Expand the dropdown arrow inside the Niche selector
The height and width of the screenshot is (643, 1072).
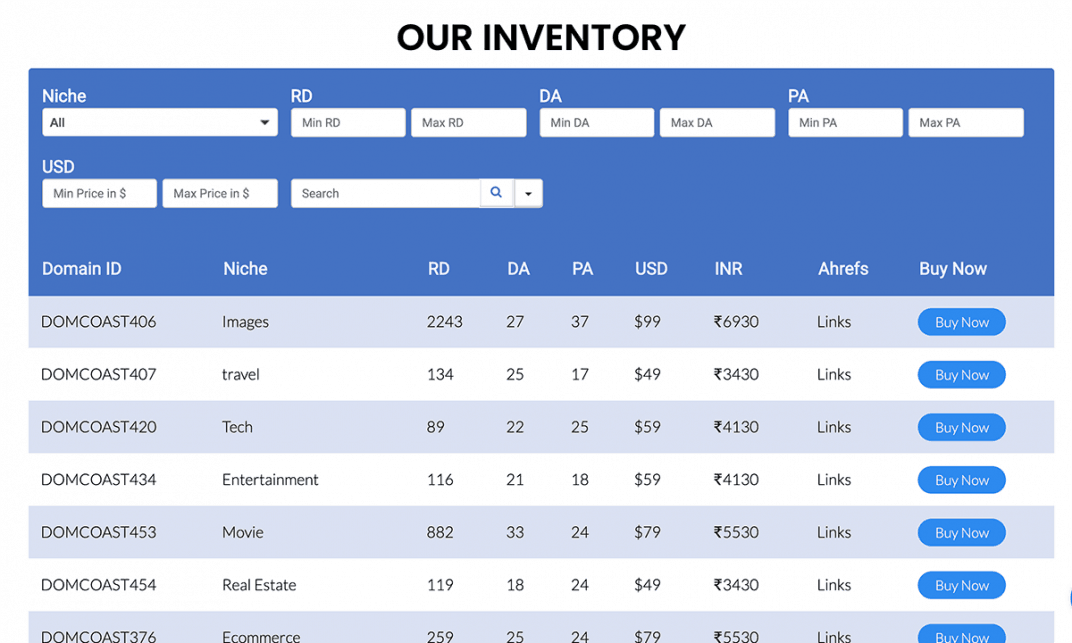pos(265,122)
